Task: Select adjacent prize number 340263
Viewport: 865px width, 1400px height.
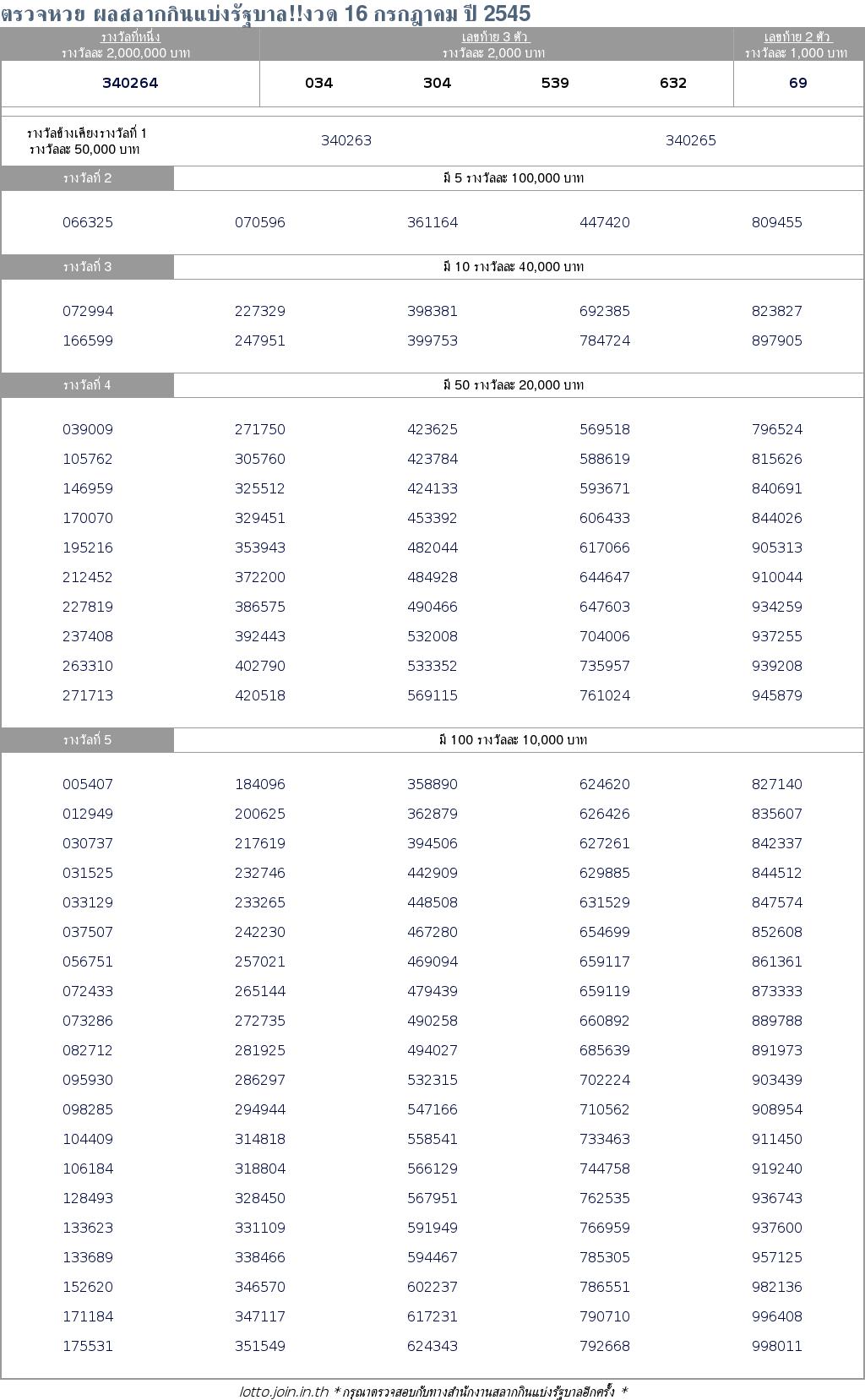Action: 346,140
